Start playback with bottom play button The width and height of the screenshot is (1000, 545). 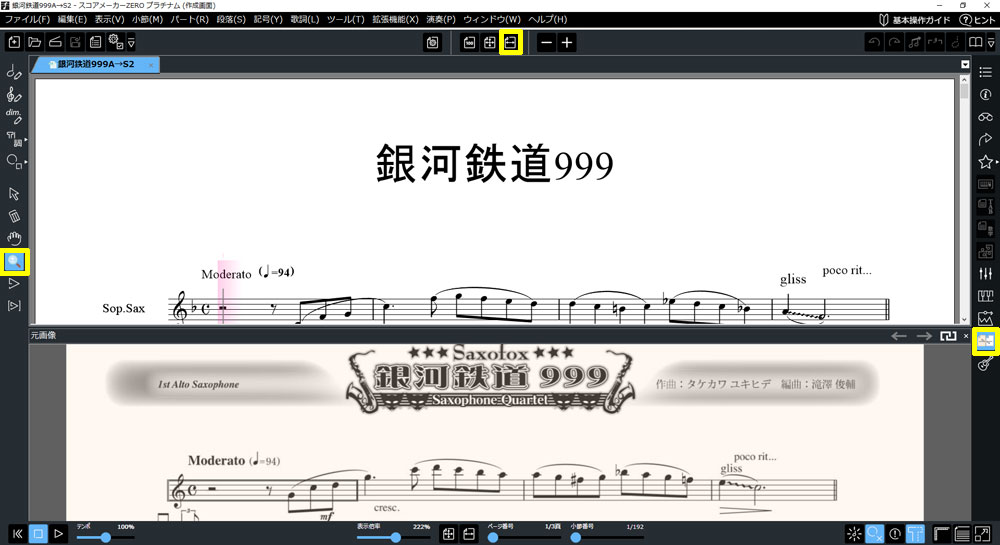58,534
